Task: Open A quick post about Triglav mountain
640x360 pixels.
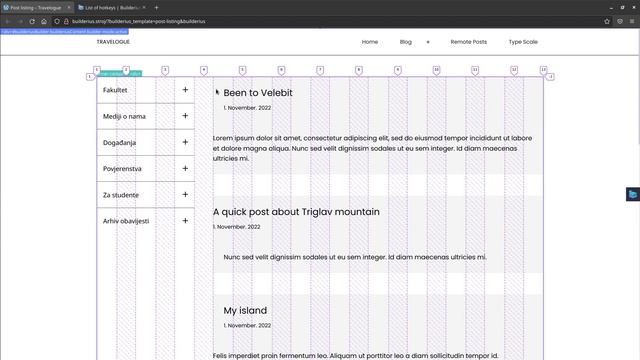Action: [296, 212]
